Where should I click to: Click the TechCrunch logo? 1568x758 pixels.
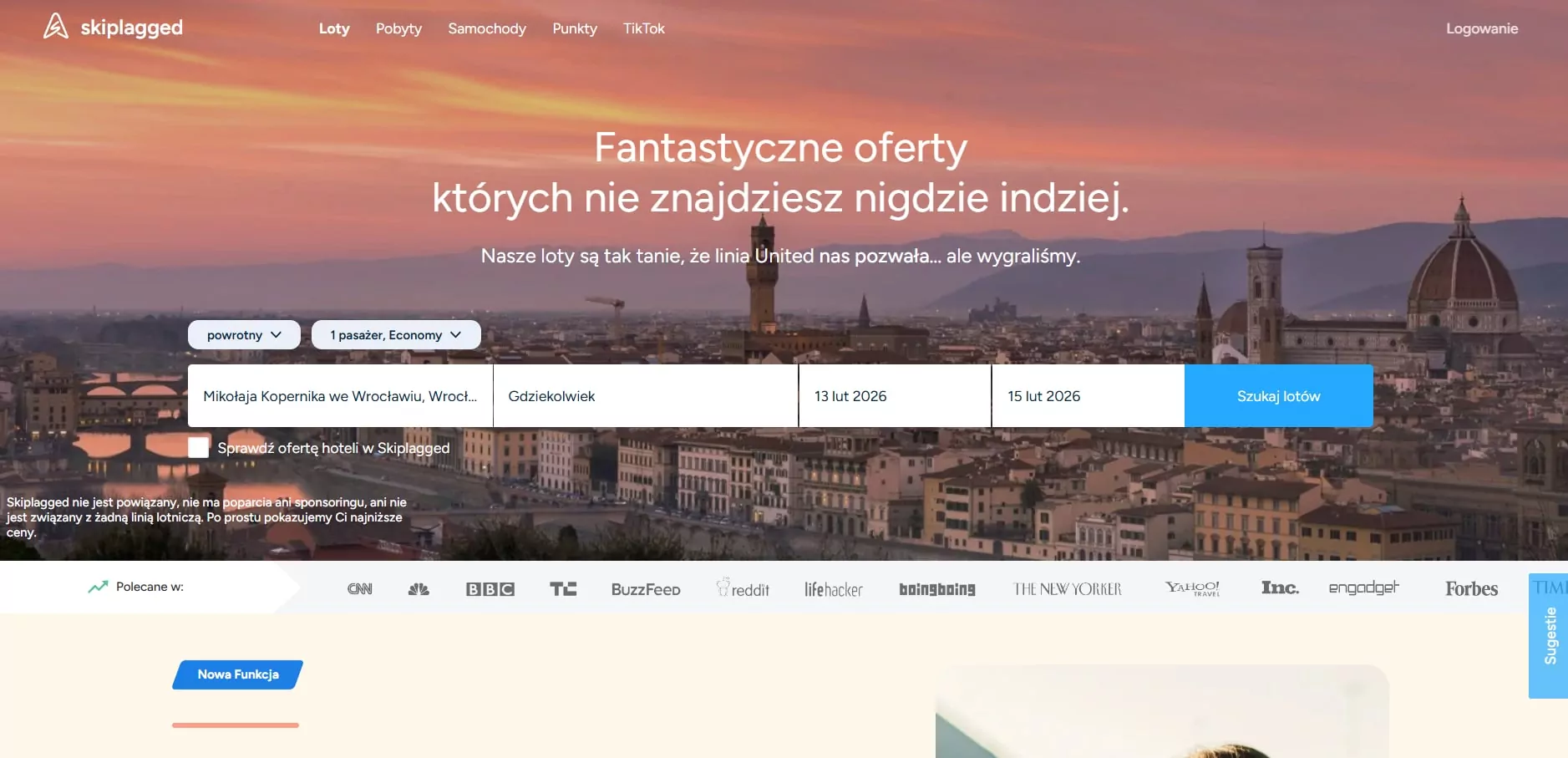tap(563, 589)
